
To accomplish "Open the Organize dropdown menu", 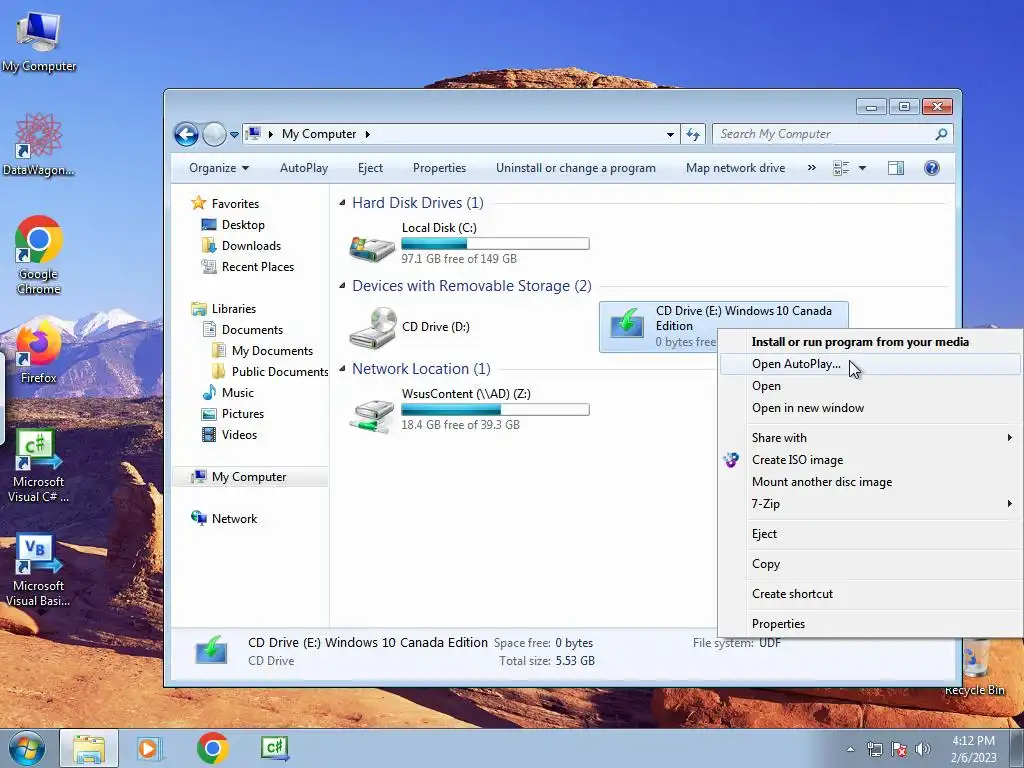I will pyautogui.click(x=219, y=168).
